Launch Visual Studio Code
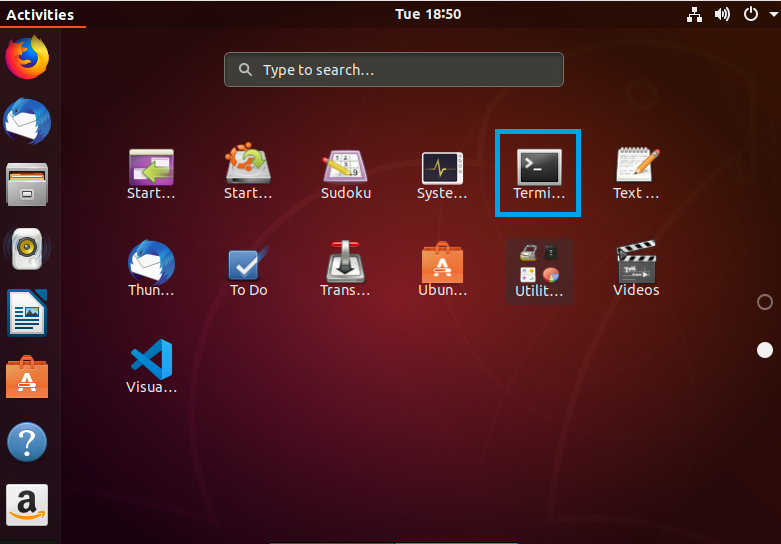 click(151, 366)
